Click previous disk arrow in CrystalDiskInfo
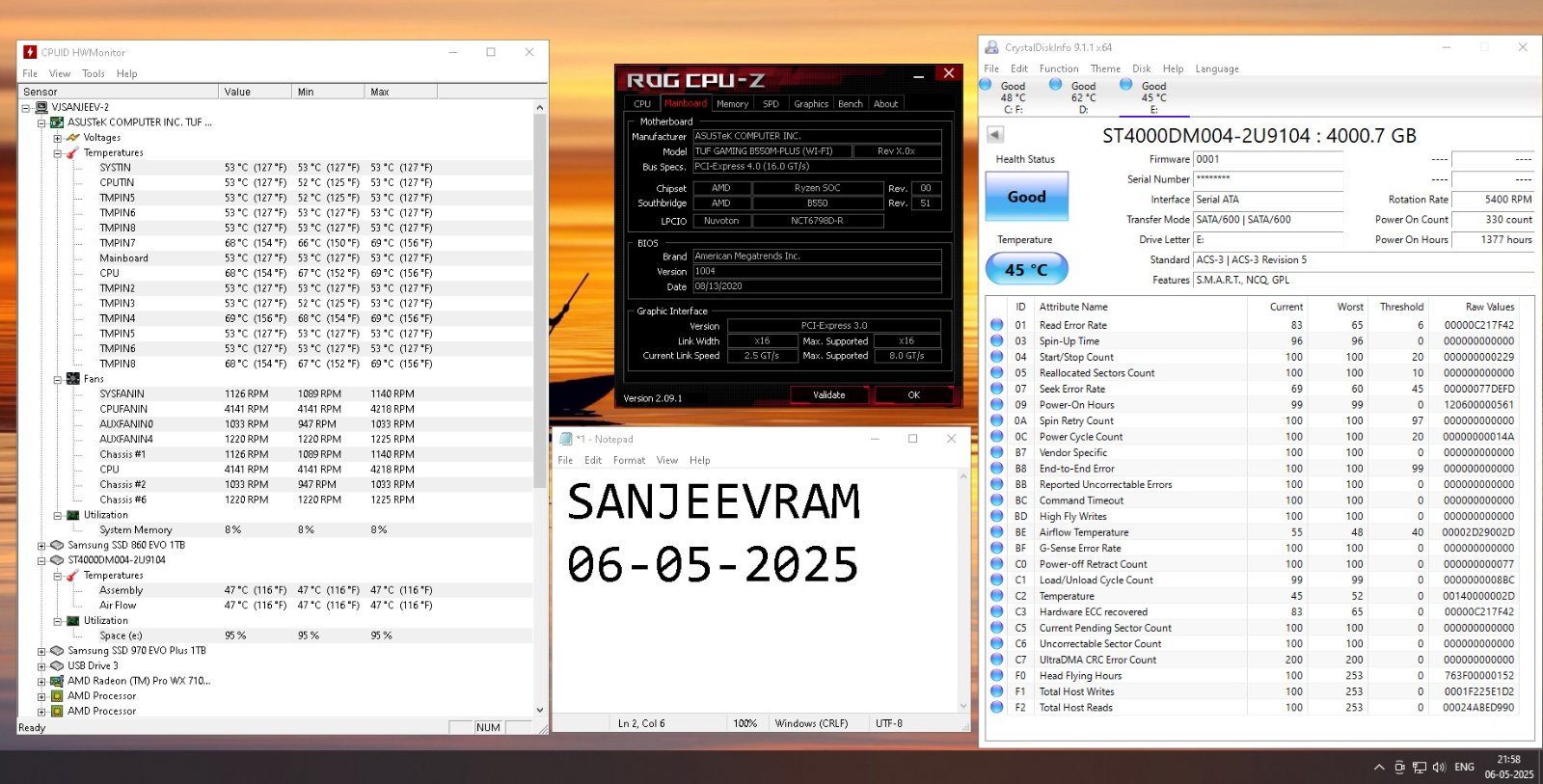 point(995,135)
